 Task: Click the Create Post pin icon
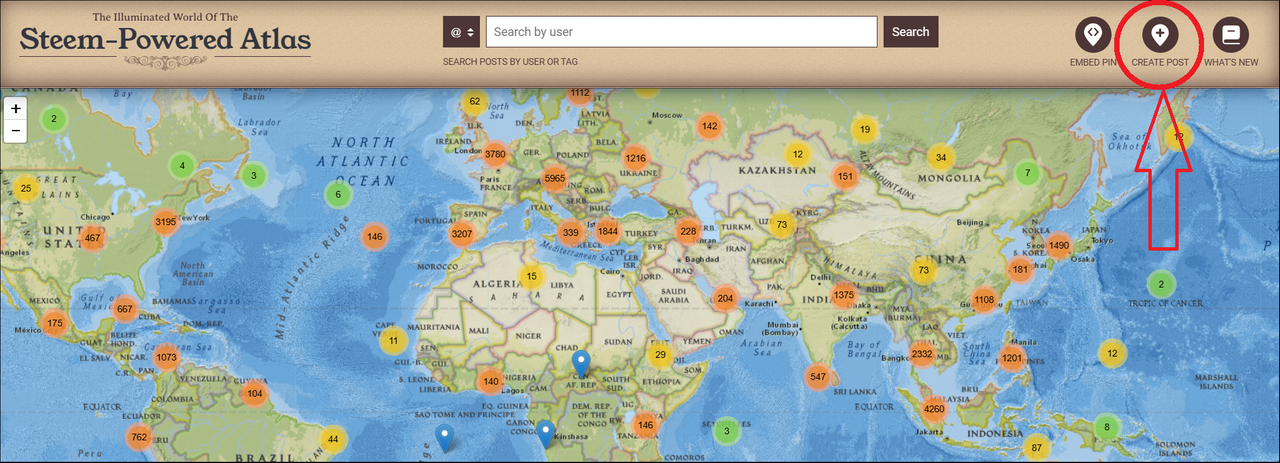(x=1160, y=35)
